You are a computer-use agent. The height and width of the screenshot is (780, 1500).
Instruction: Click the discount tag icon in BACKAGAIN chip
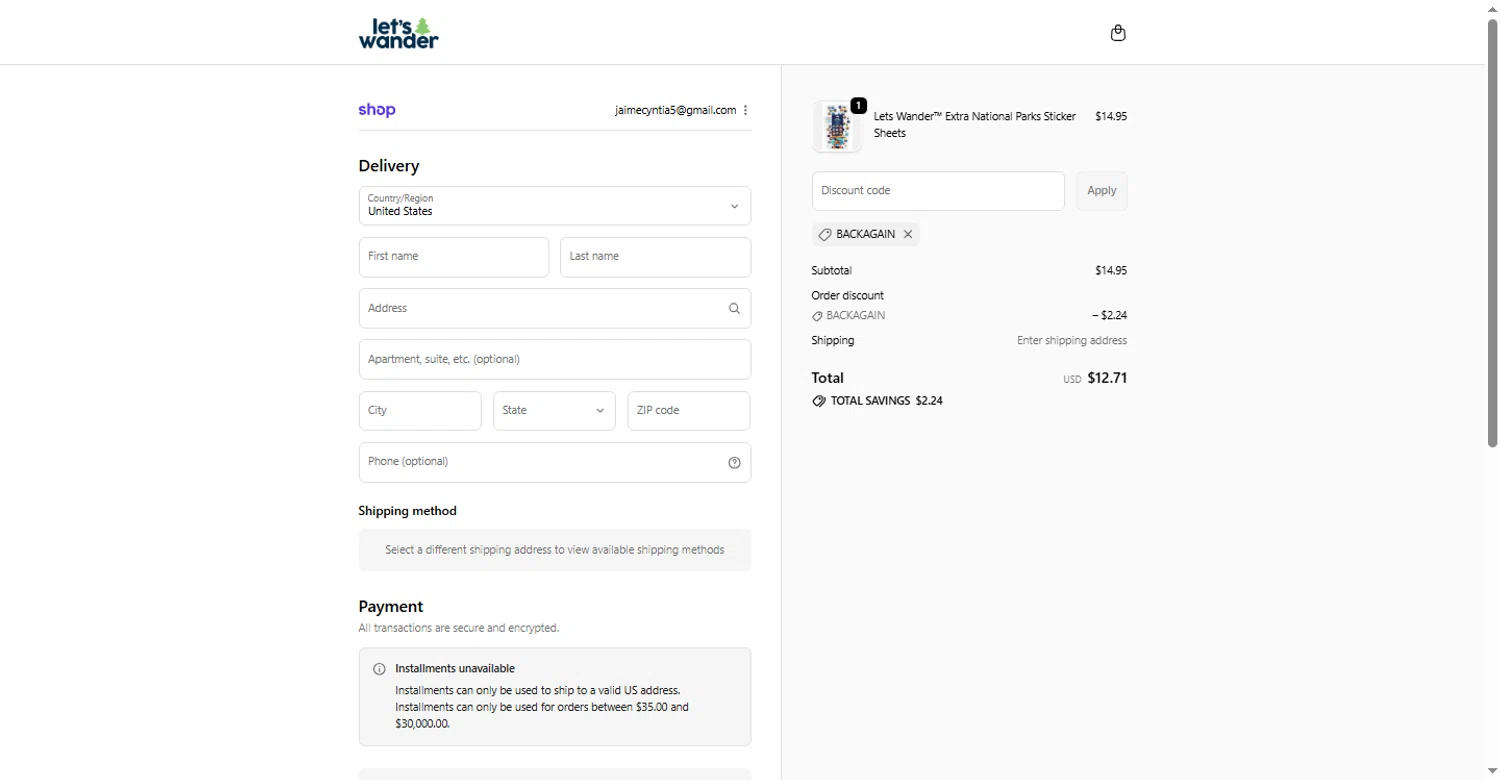click(x=825, y=234)
